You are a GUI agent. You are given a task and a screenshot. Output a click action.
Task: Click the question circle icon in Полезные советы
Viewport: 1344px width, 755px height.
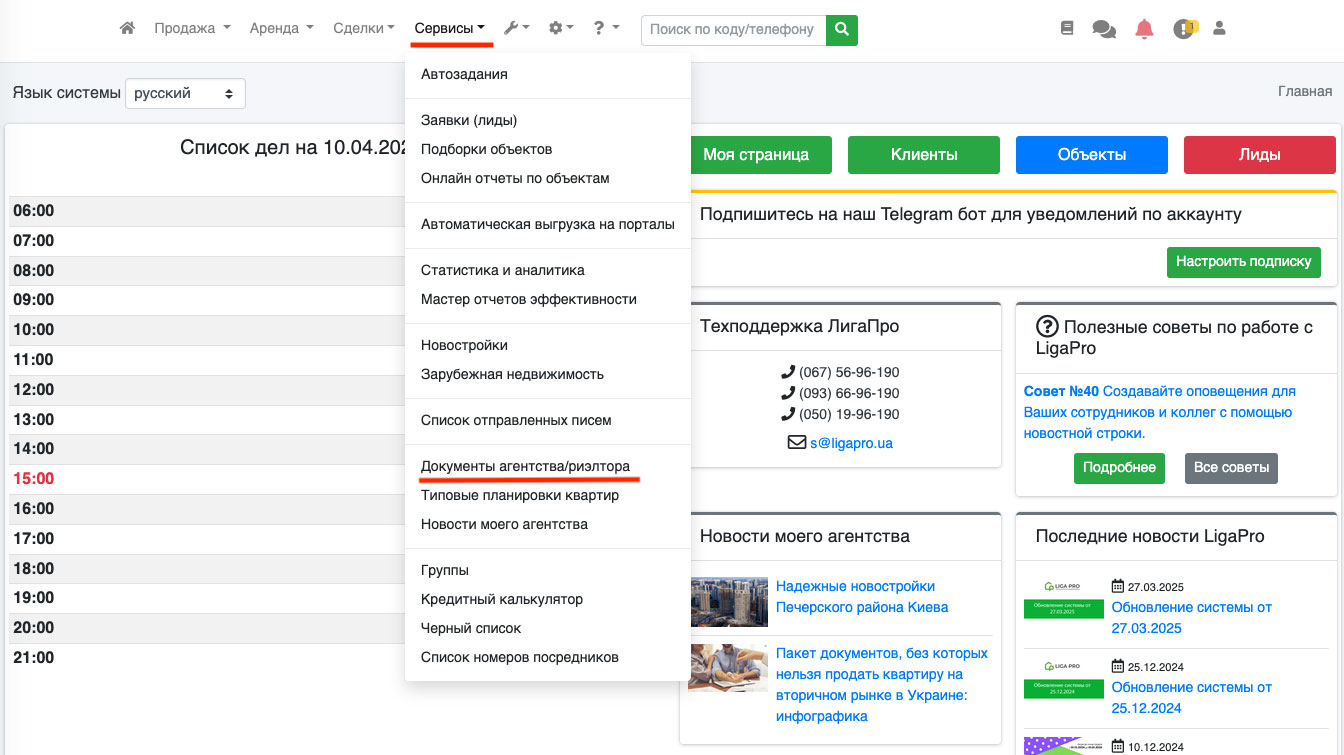[1047, 327]
